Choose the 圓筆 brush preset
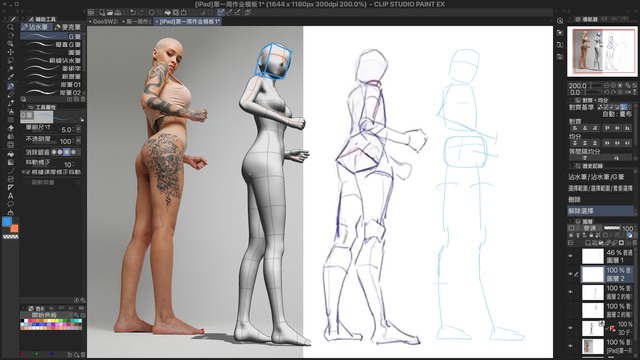 (51, 52)
